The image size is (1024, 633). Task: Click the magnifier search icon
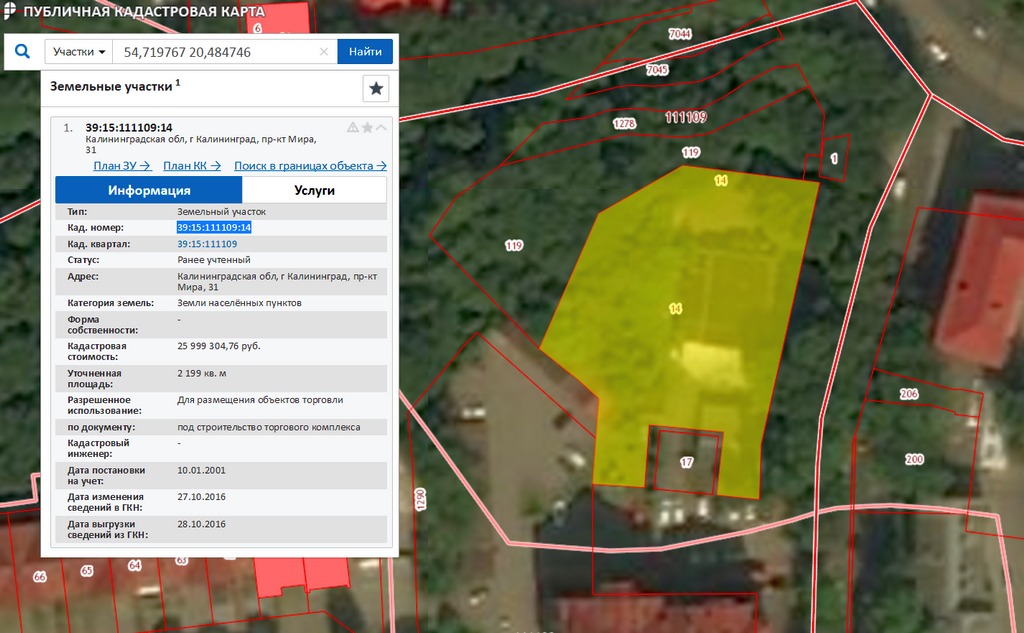pyautogui.click(x=22, y=52)
